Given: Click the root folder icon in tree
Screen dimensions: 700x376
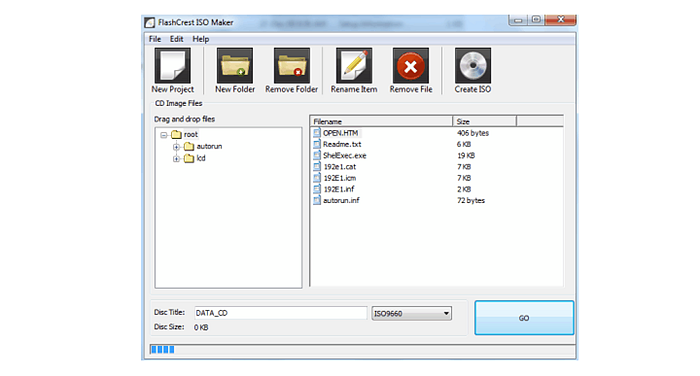Looking at the screenshot, I should coord(176,134).
